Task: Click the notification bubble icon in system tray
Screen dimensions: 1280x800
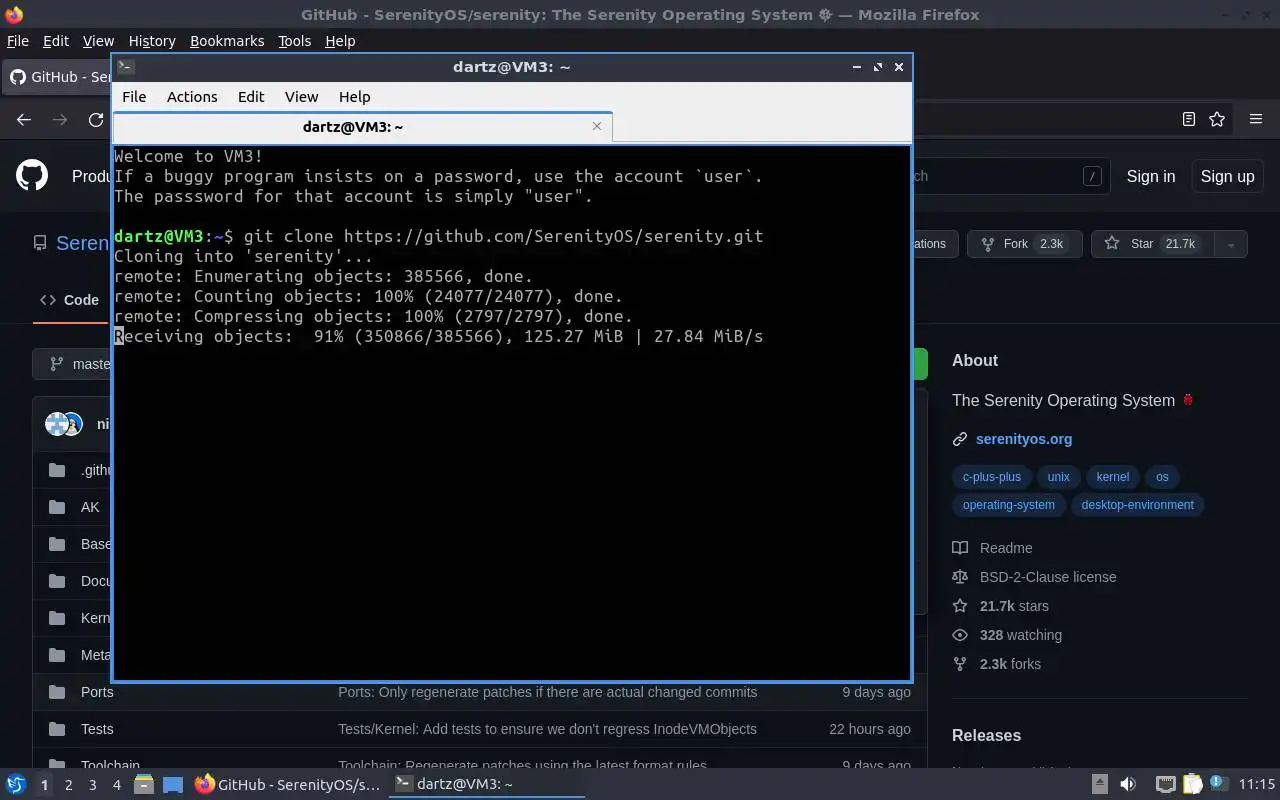Action: [1218, 783]
